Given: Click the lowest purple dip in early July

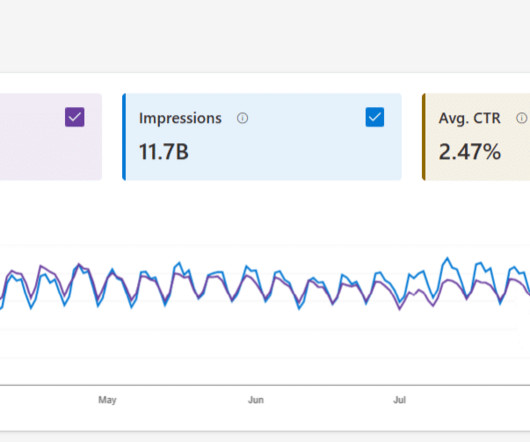Looking at the screenshot, I should coord(400,309).
